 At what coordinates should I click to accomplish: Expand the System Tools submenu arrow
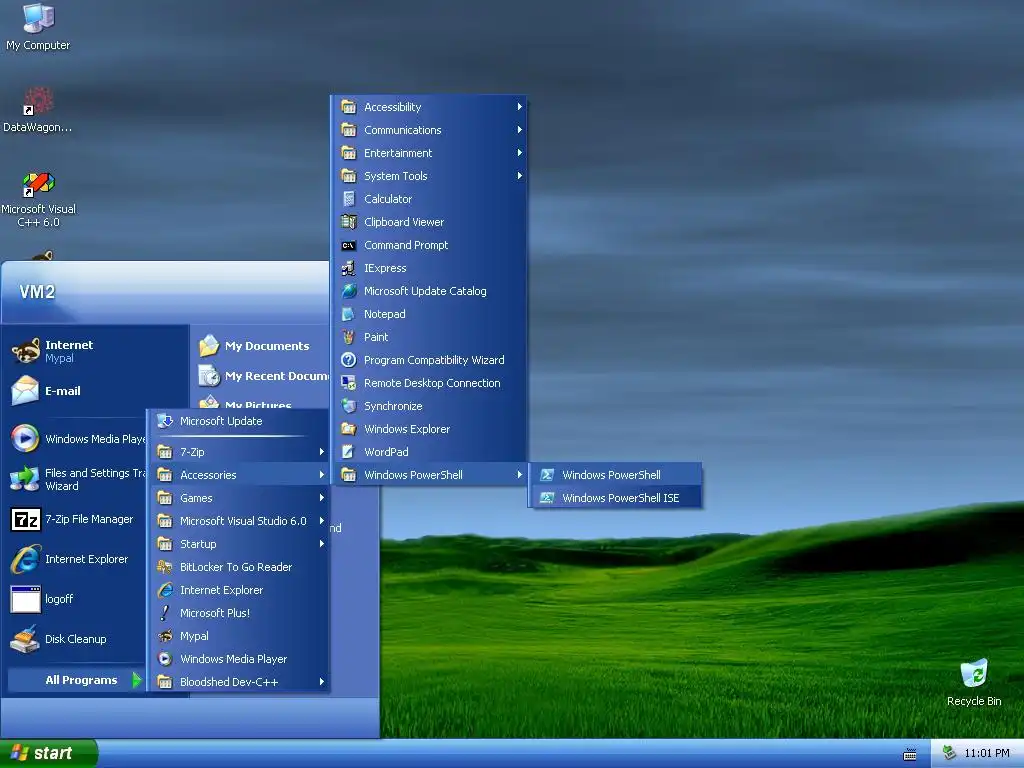[x=520, y=175]
